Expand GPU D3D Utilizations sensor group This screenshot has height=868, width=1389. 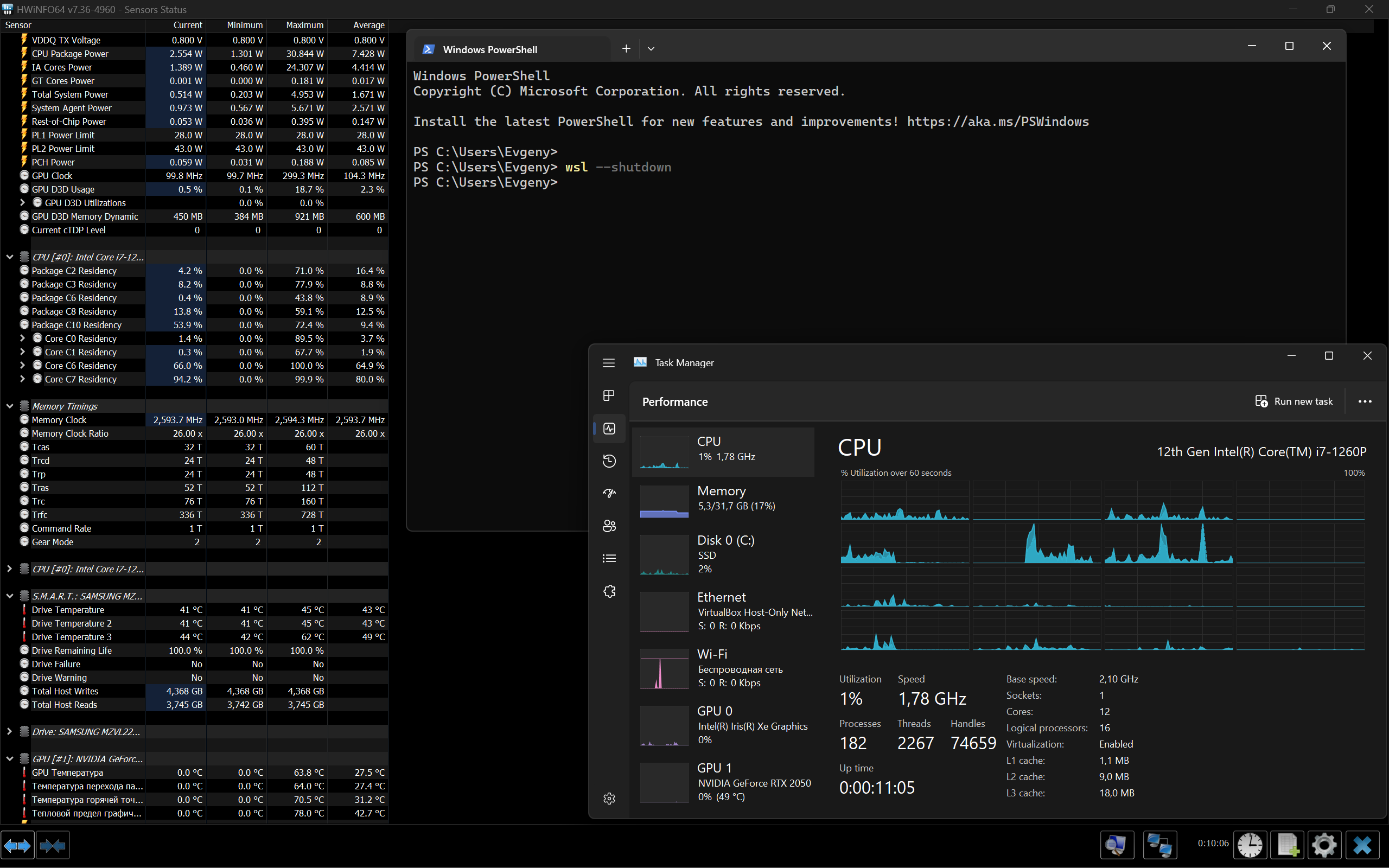(x=22, y=202)
